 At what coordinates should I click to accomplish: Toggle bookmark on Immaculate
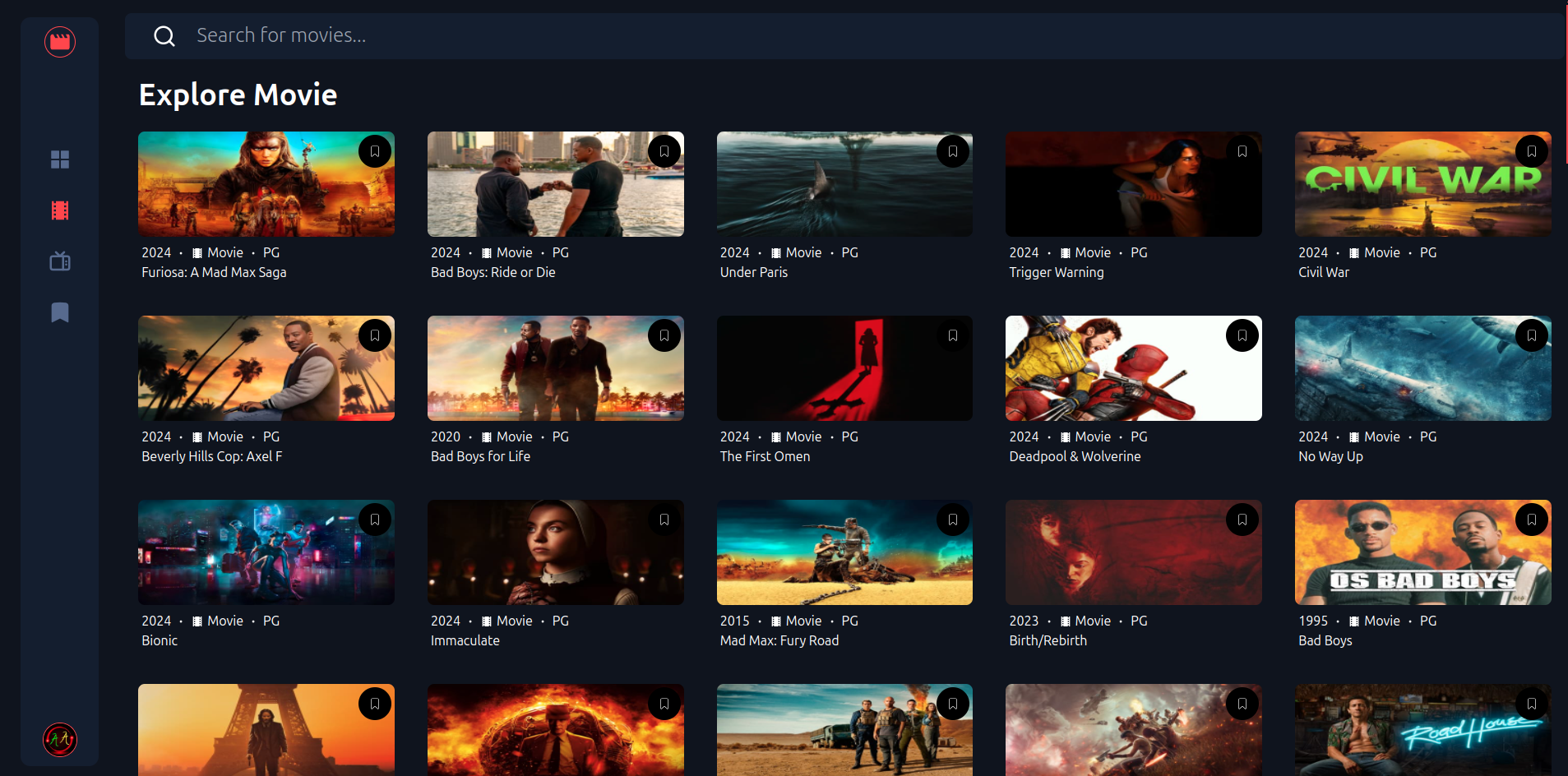(664, 520)
